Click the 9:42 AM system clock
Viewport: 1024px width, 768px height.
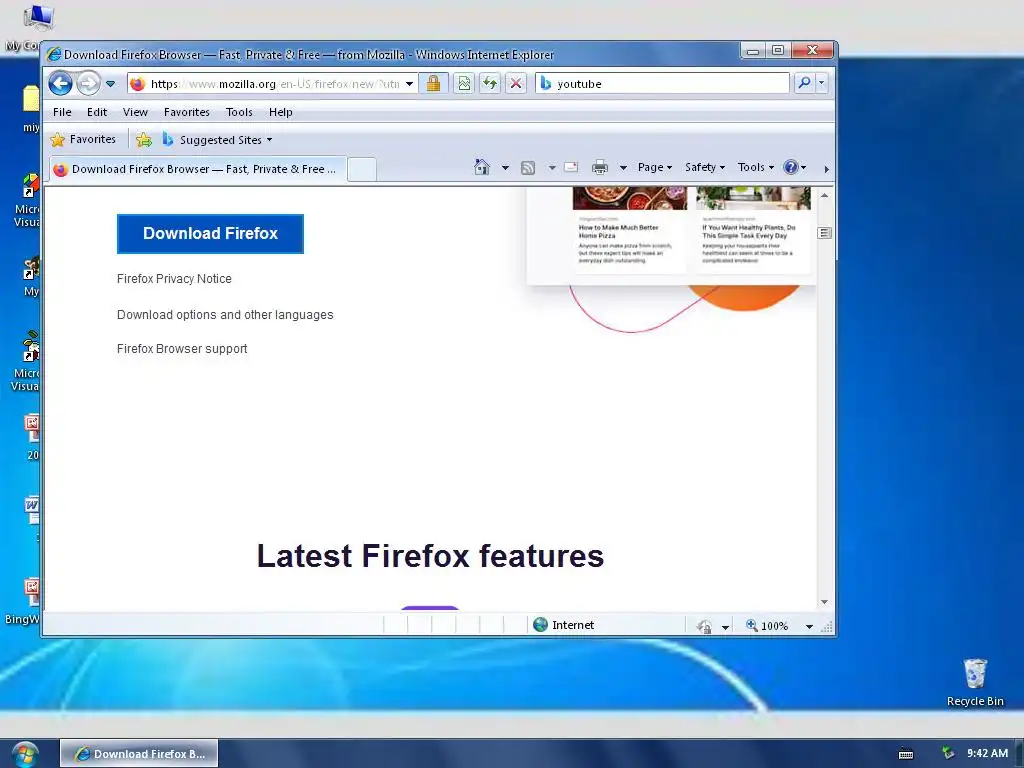click(987, 753)
